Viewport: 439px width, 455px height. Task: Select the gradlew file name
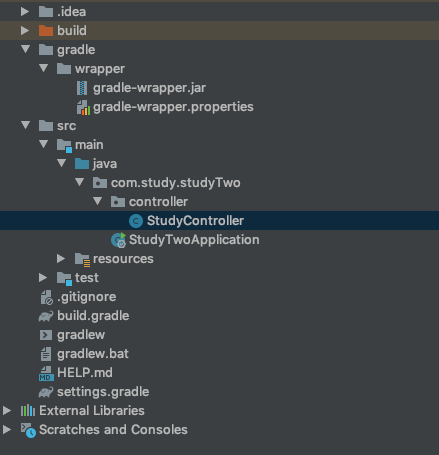81,335
